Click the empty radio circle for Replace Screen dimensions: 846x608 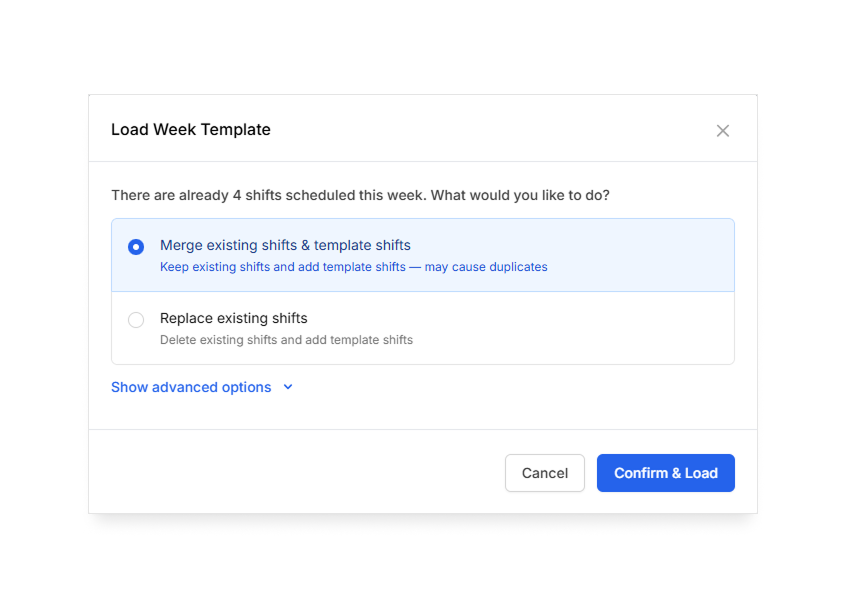tap(136, 320)
